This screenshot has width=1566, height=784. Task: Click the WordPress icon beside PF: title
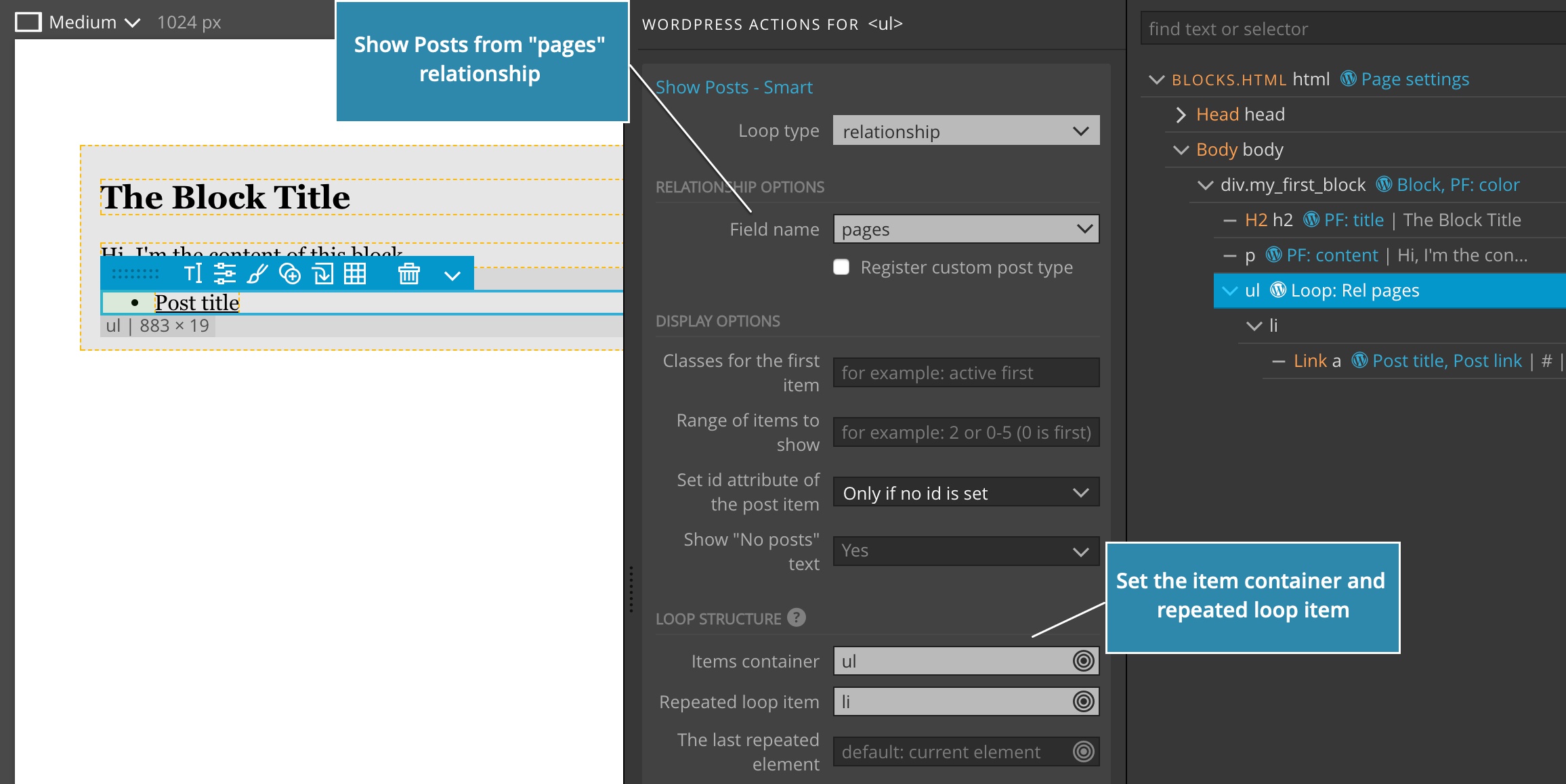(1311, 219)
